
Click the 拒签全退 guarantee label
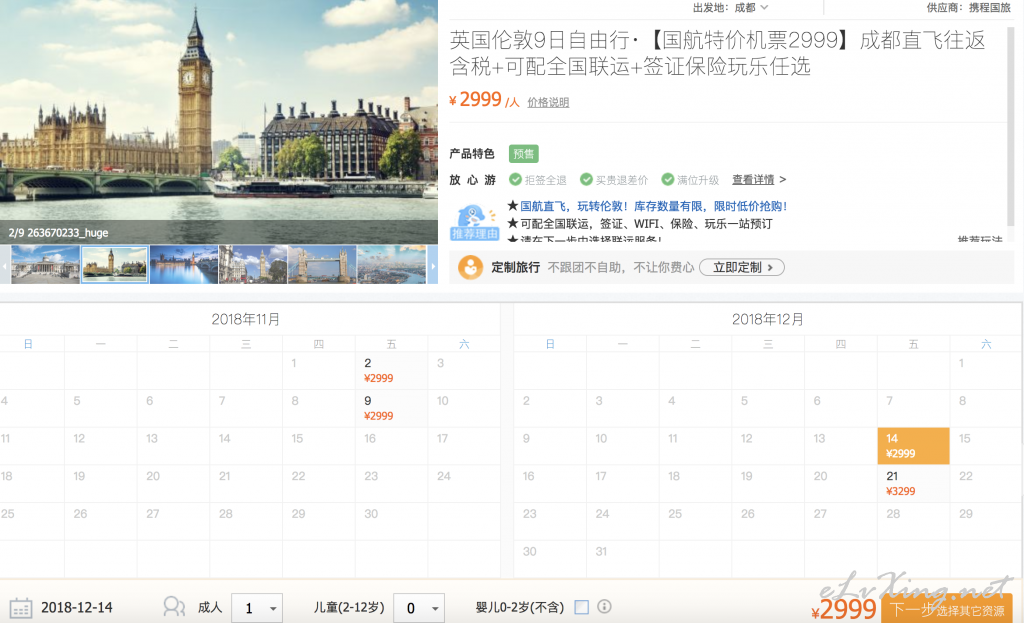(x=545, y=180)
